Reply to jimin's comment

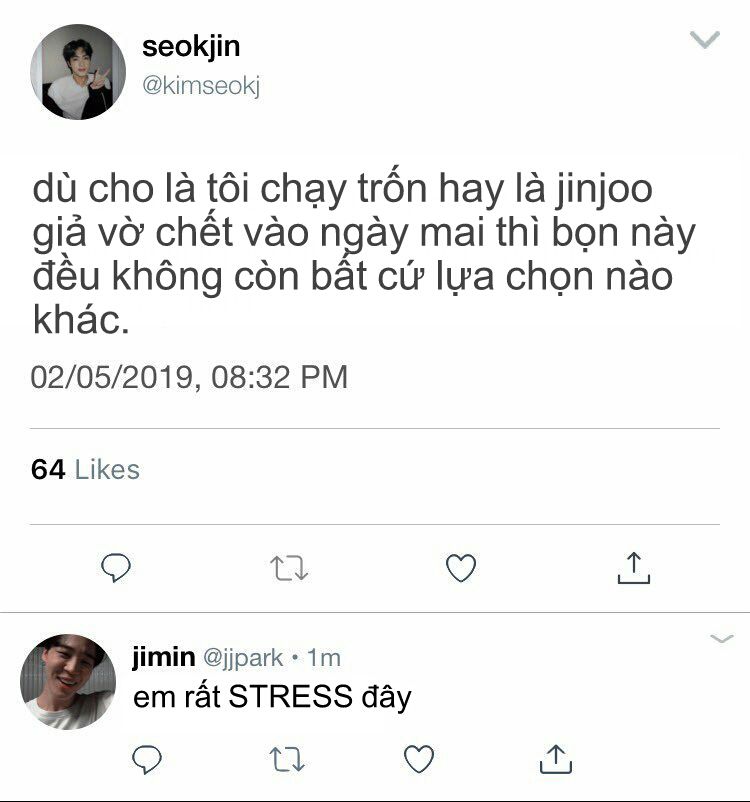click(x=147, y=759)
